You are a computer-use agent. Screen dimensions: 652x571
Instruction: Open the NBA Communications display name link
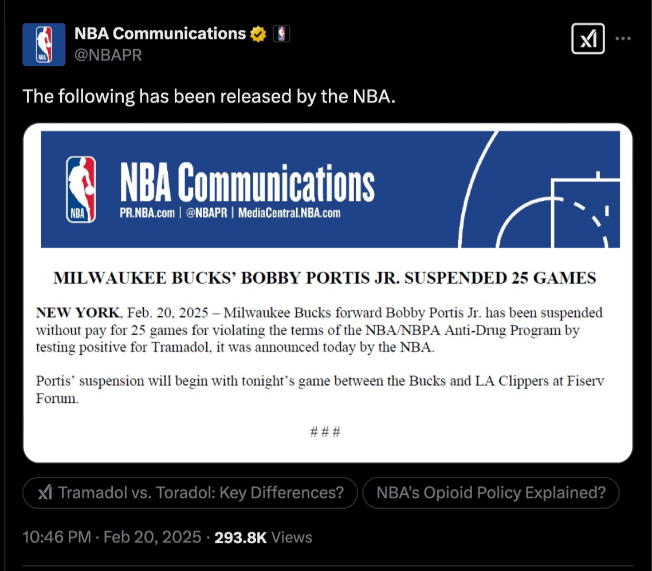click(160, 34)
